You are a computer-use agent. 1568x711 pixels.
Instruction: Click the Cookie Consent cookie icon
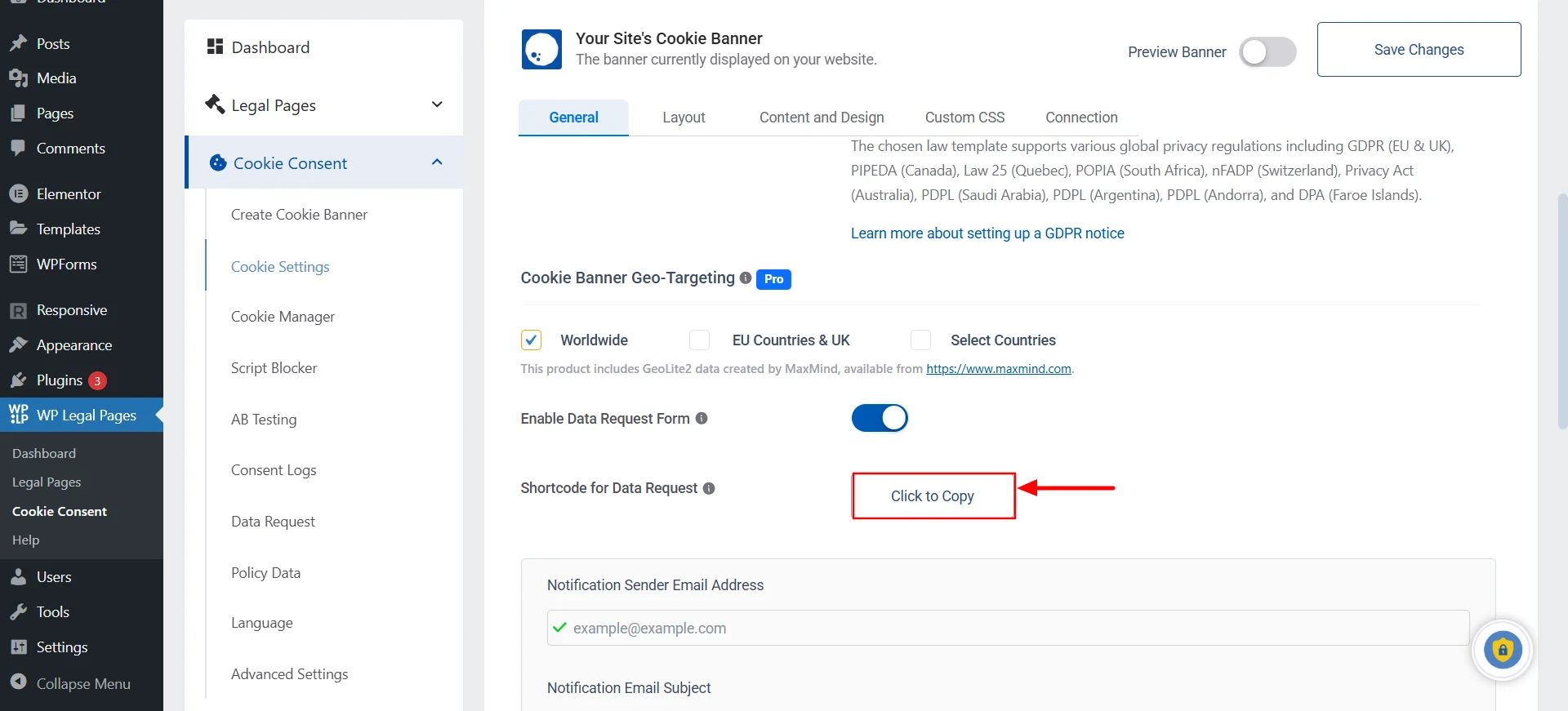point(218,162)
